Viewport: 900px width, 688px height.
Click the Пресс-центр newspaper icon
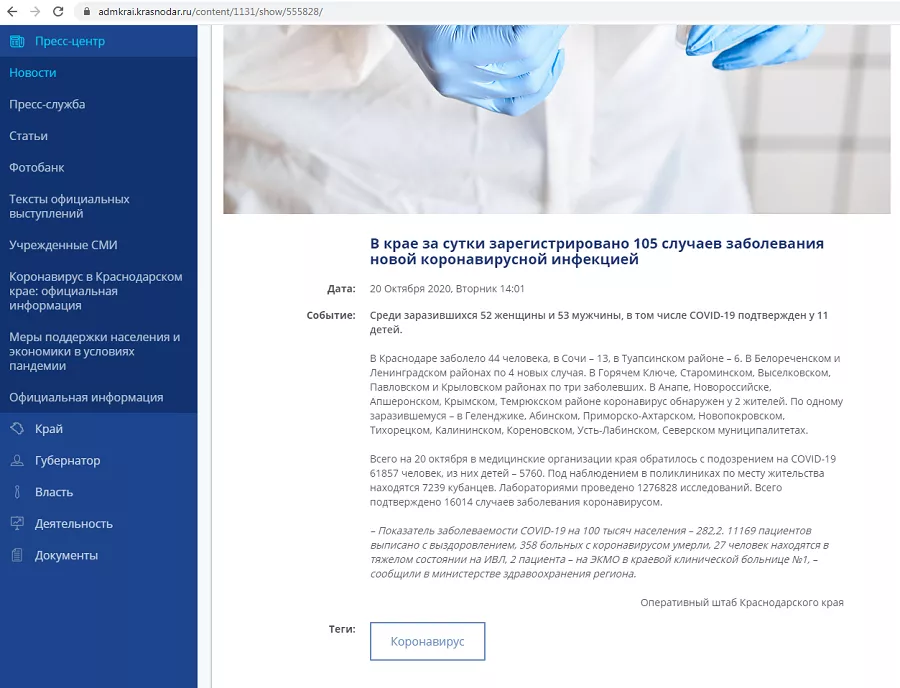pyautogui.click(x=16, y=41)
